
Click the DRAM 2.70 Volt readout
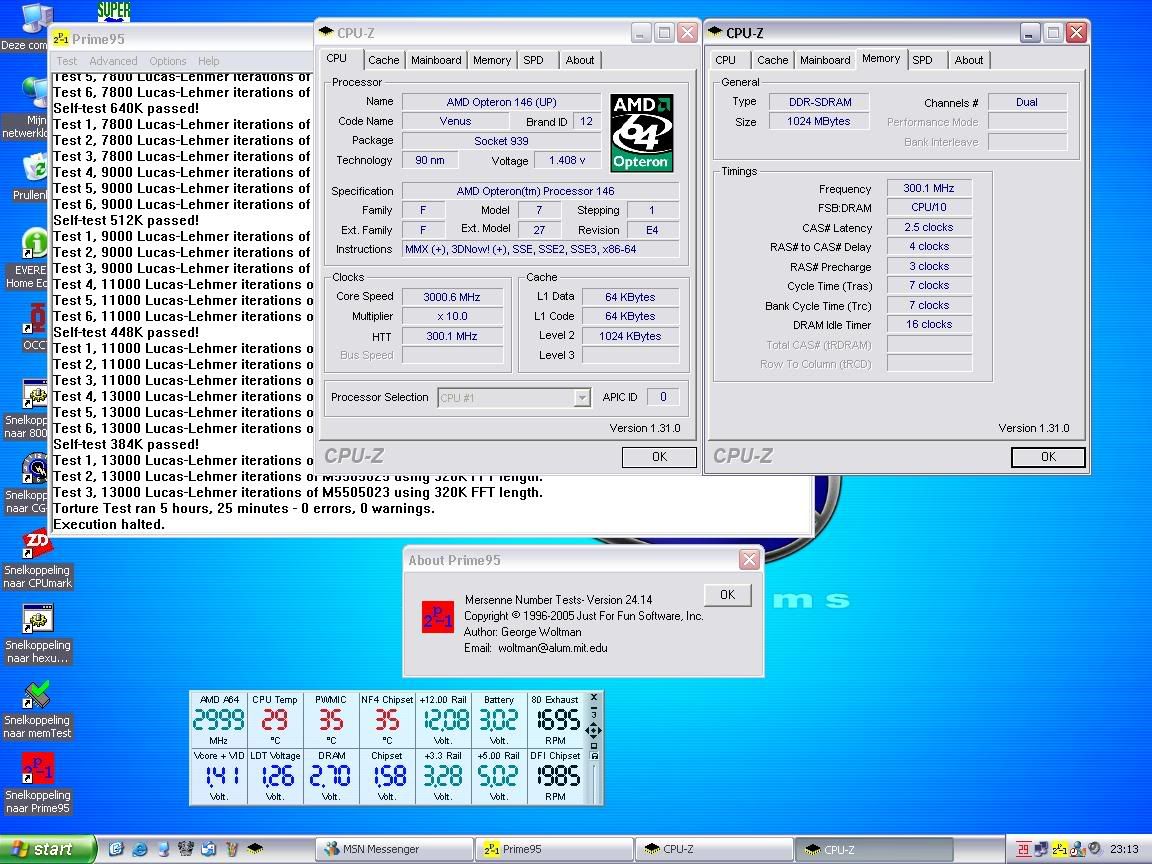331,777
